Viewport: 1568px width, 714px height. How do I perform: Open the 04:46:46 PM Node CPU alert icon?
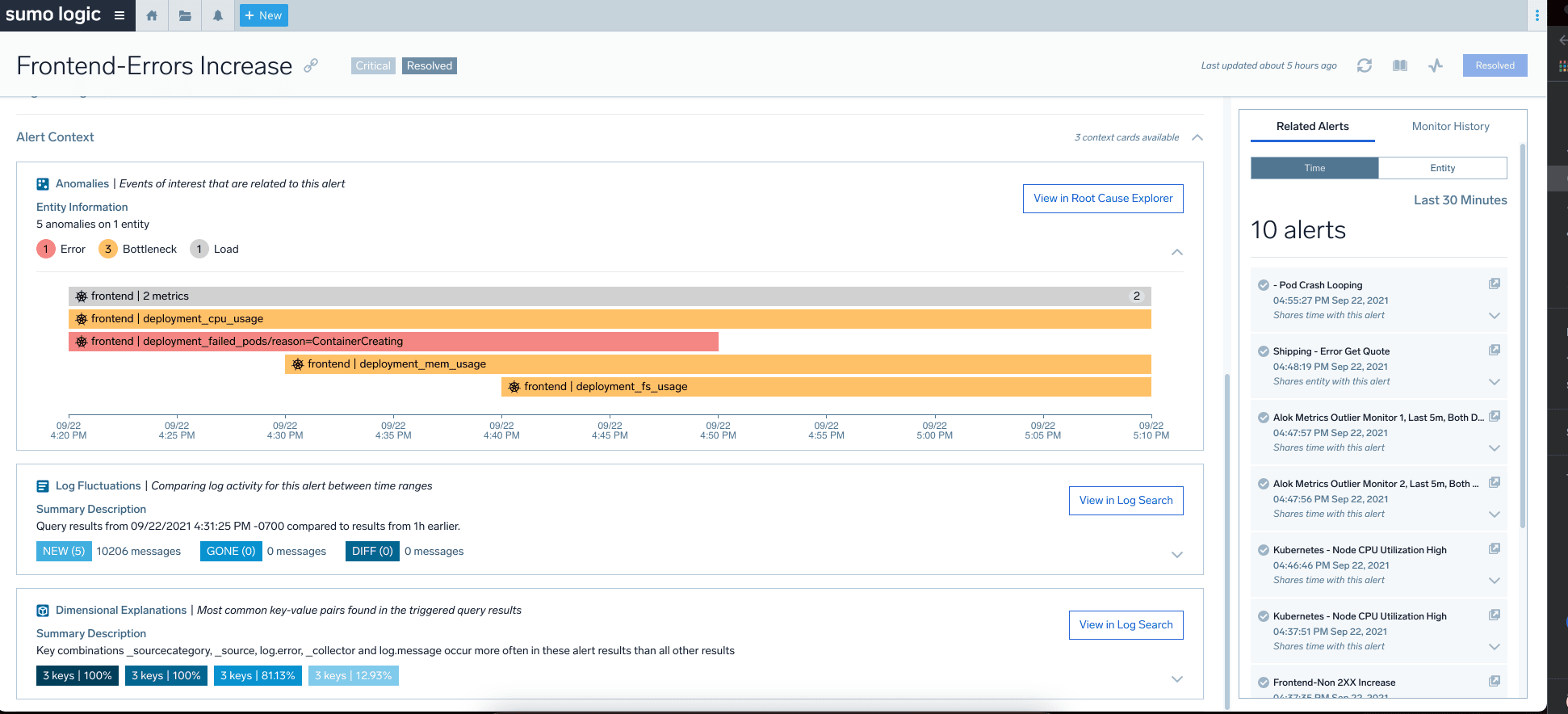(1495, 548)
